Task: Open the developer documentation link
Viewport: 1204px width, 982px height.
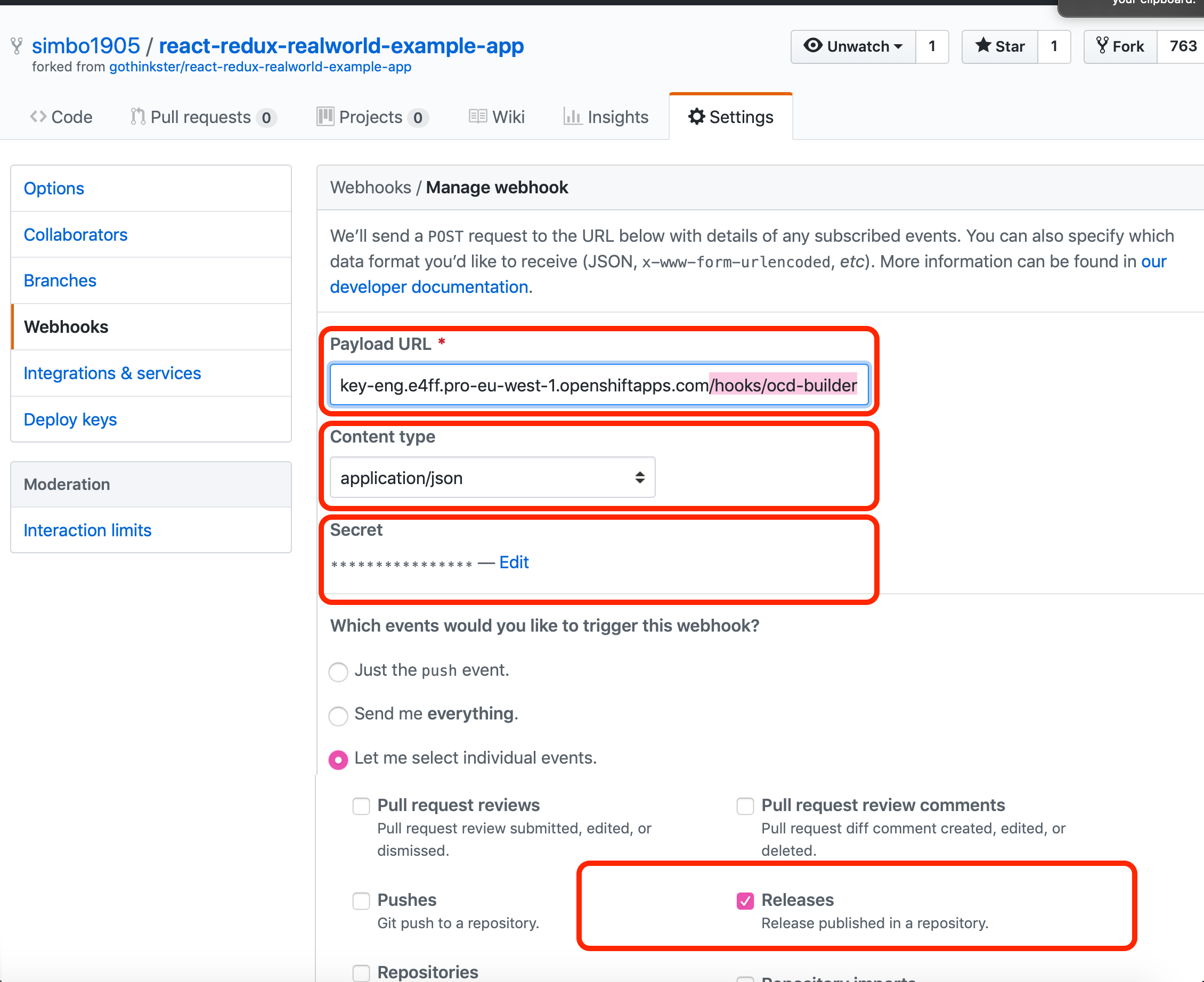Action: click(x=429, y=287)
